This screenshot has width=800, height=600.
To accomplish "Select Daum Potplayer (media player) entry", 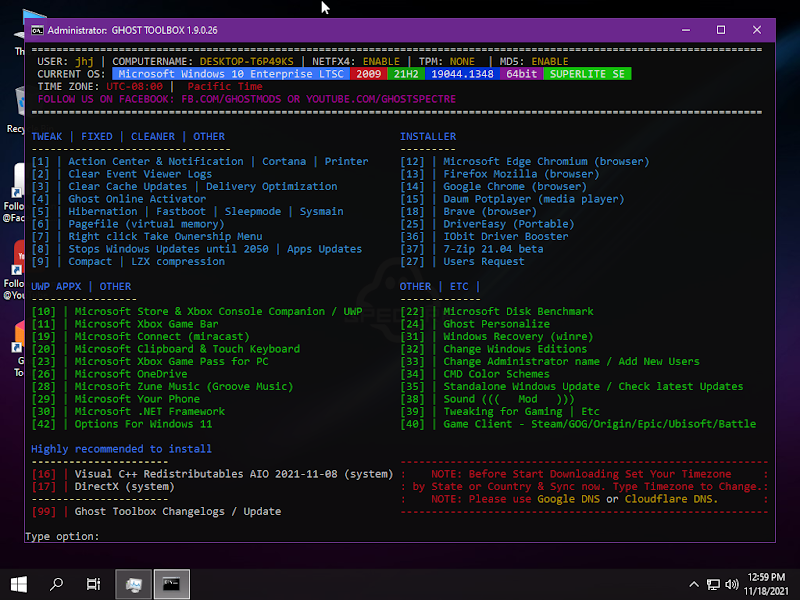I will click(534, 199).
